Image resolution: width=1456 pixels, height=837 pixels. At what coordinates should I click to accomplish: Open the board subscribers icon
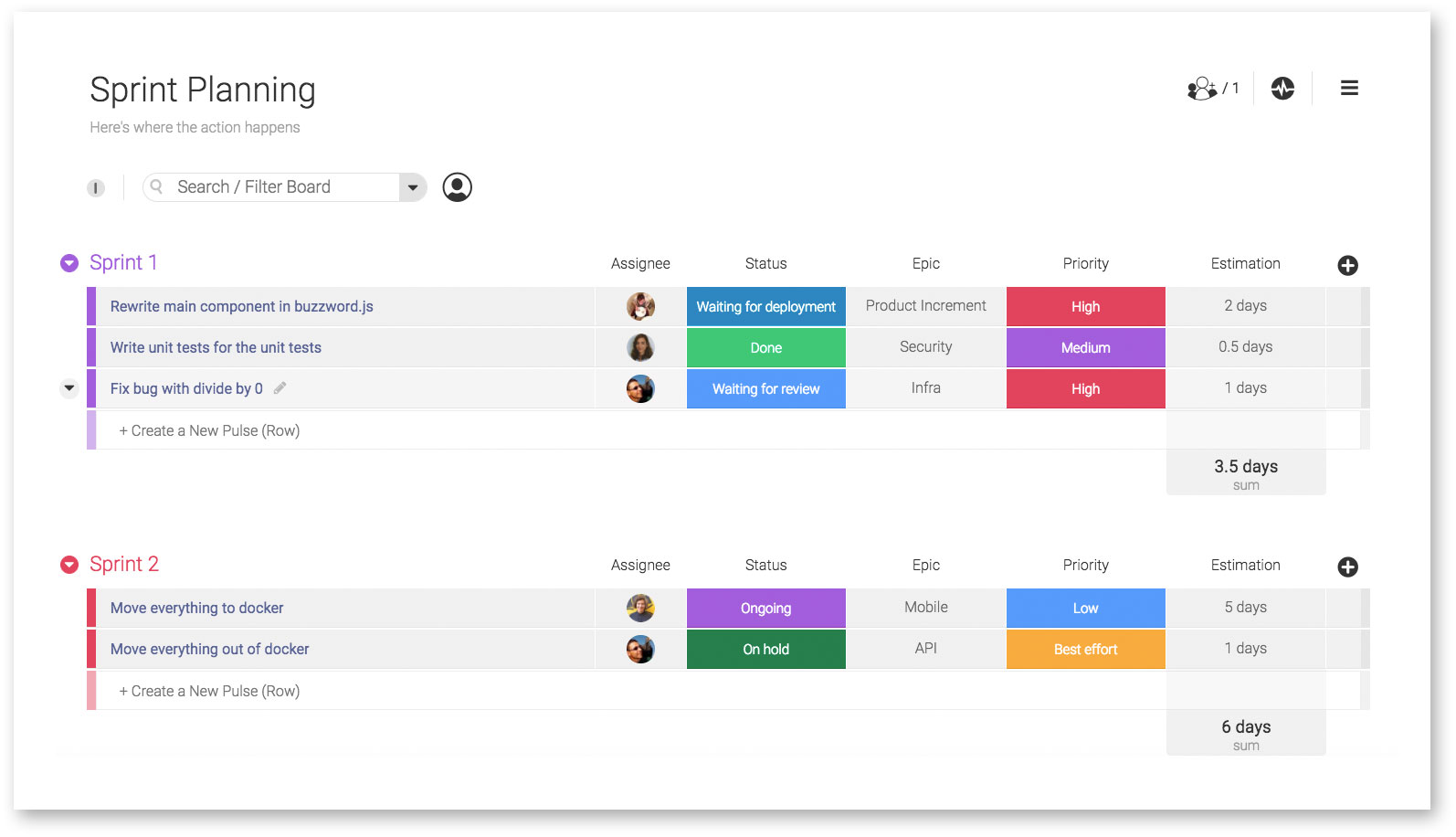coord(1203,89)
